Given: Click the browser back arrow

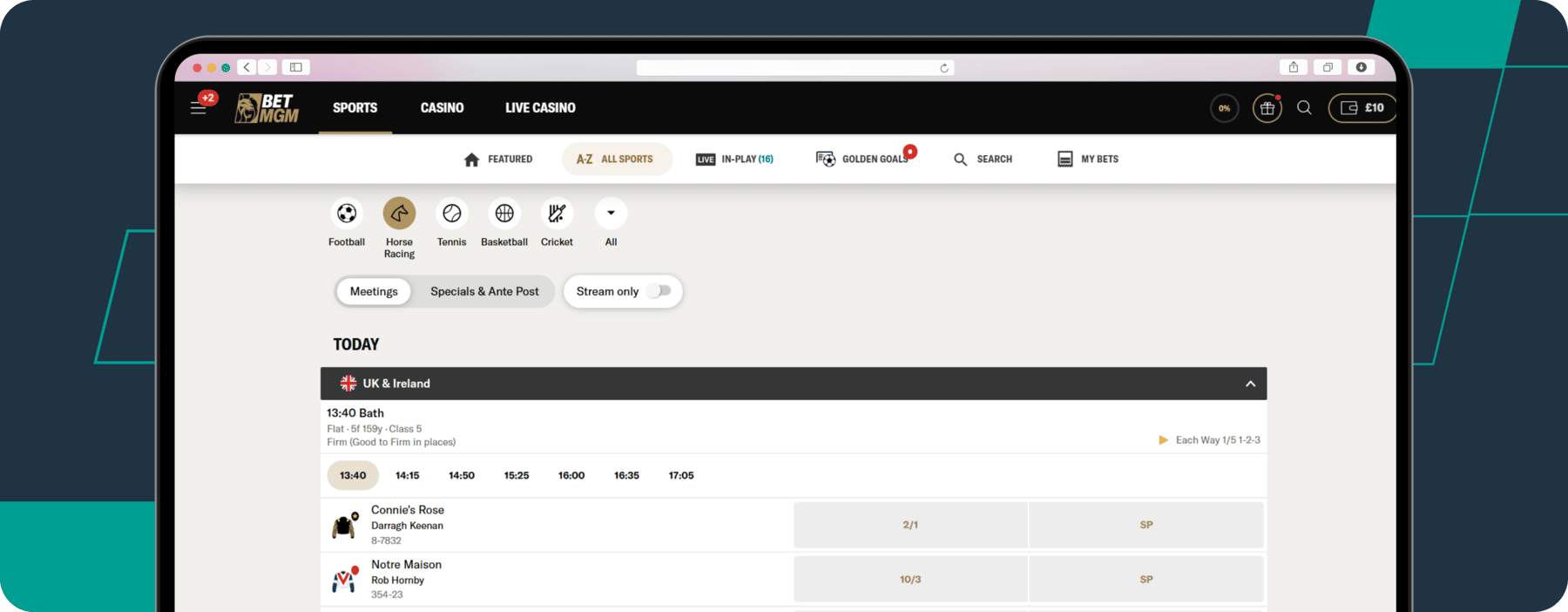Looking at the screenshot, I should (247, 67).
